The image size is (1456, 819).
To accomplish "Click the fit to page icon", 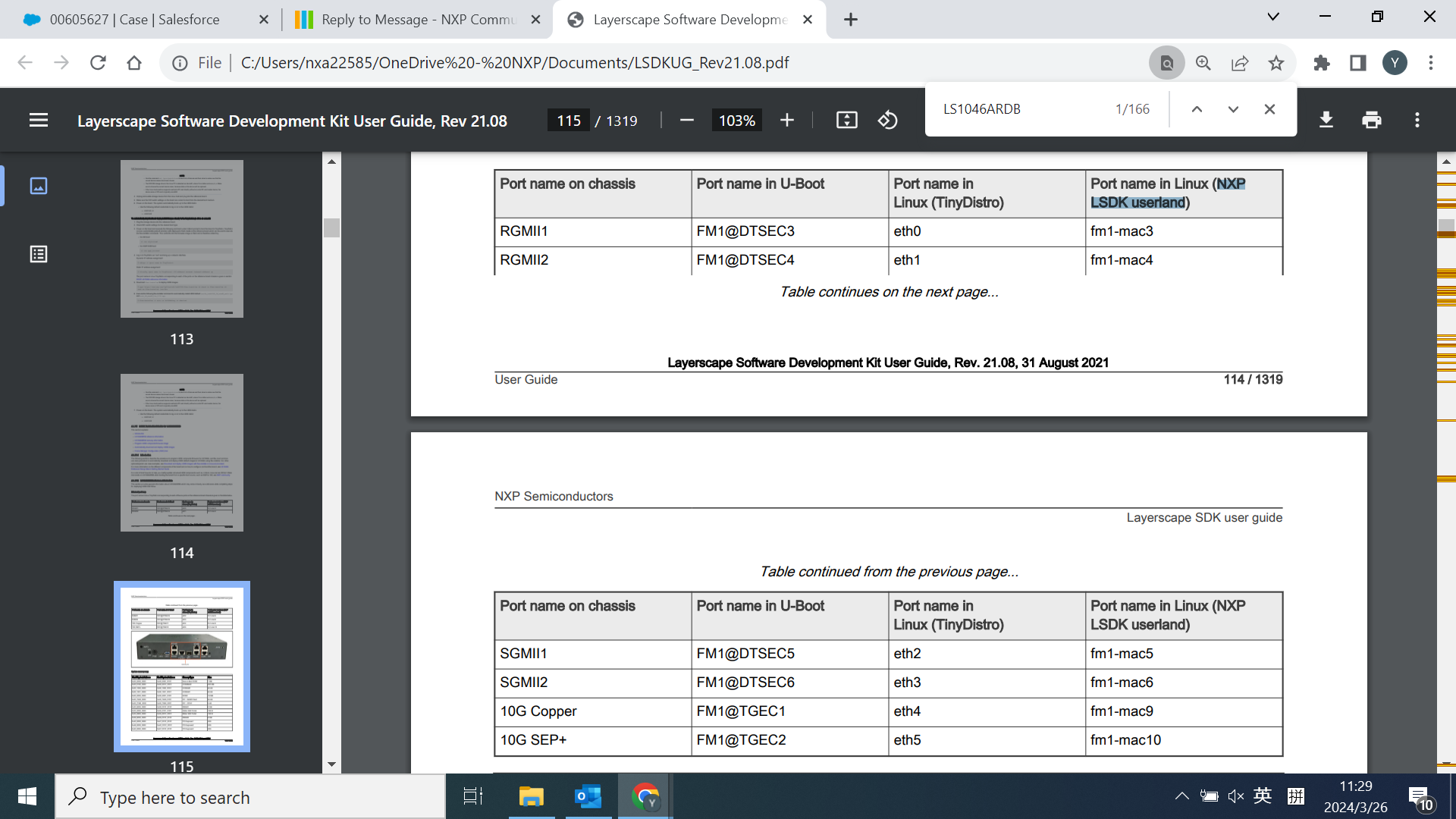I will [x=846, y=121].
